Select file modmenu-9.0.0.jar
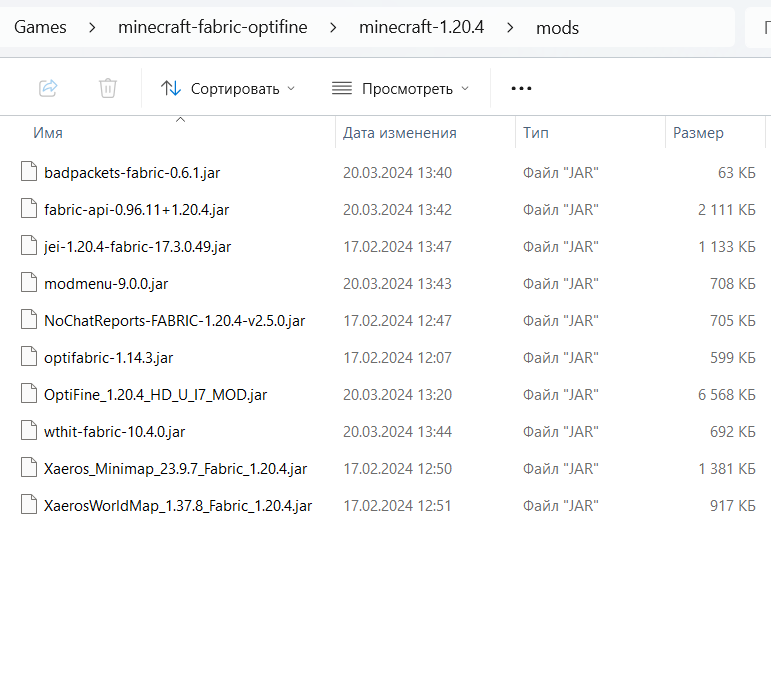Viewport: 771px width, 682px height. tap(106, 284)
